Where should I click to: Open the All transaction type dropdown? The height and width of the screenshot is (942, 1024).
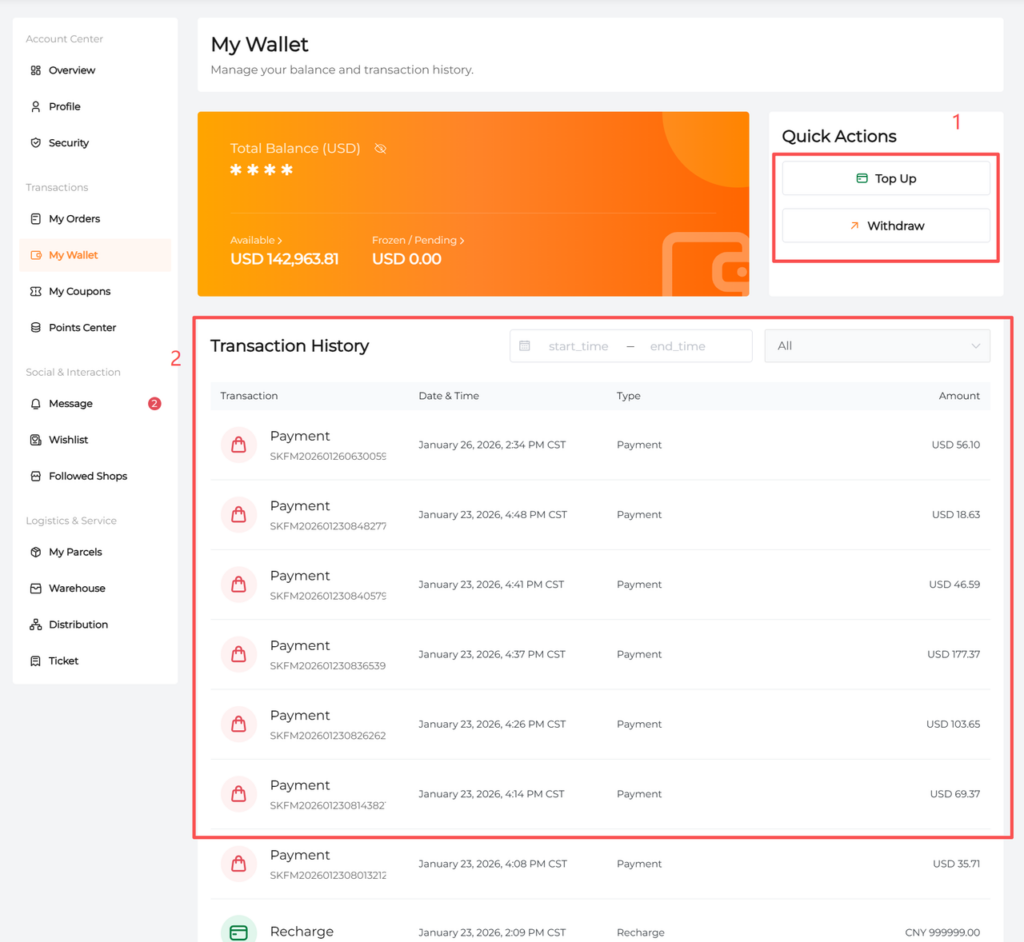click(x=877, y=346)
